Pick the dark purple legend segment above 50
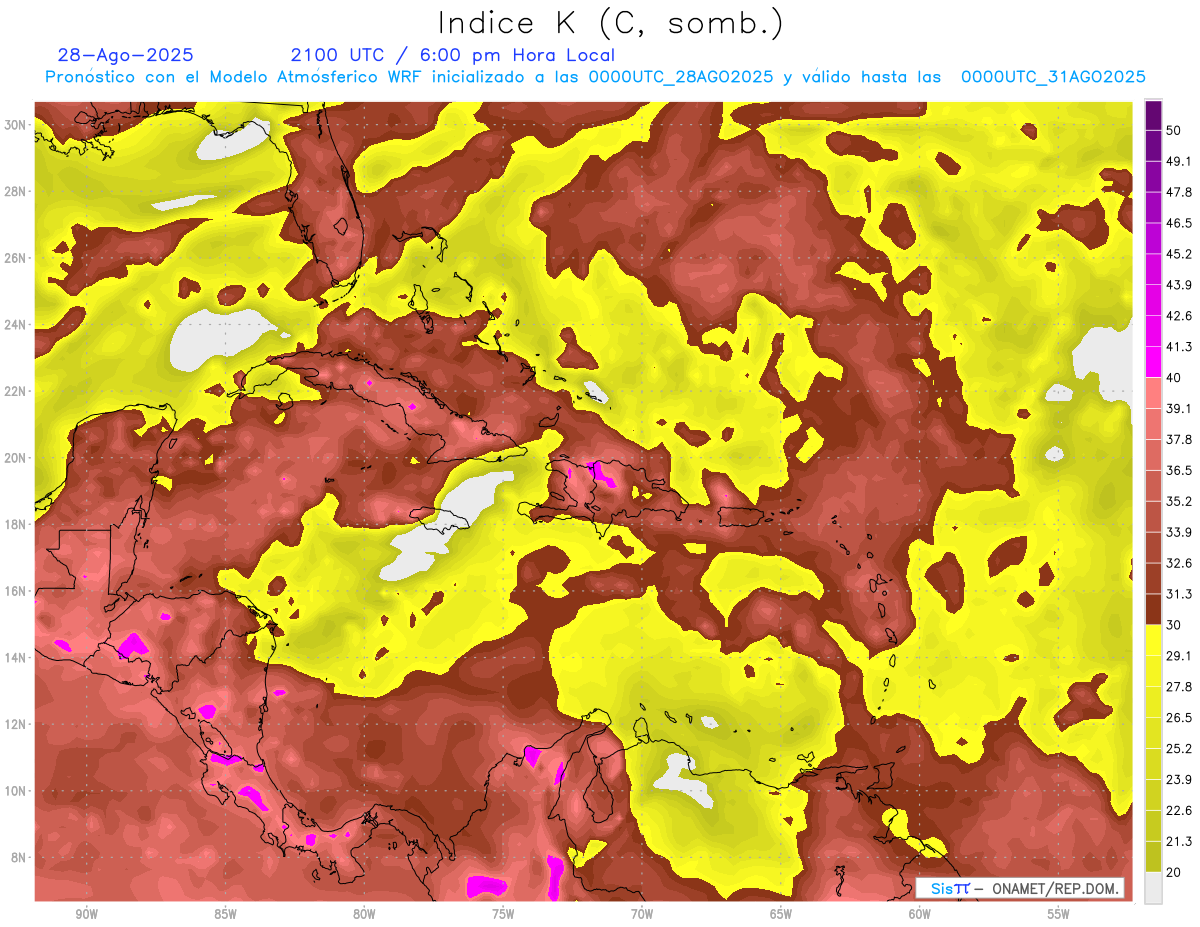The height and width of the screenshot is (927, 1200). pos(1154,115)
